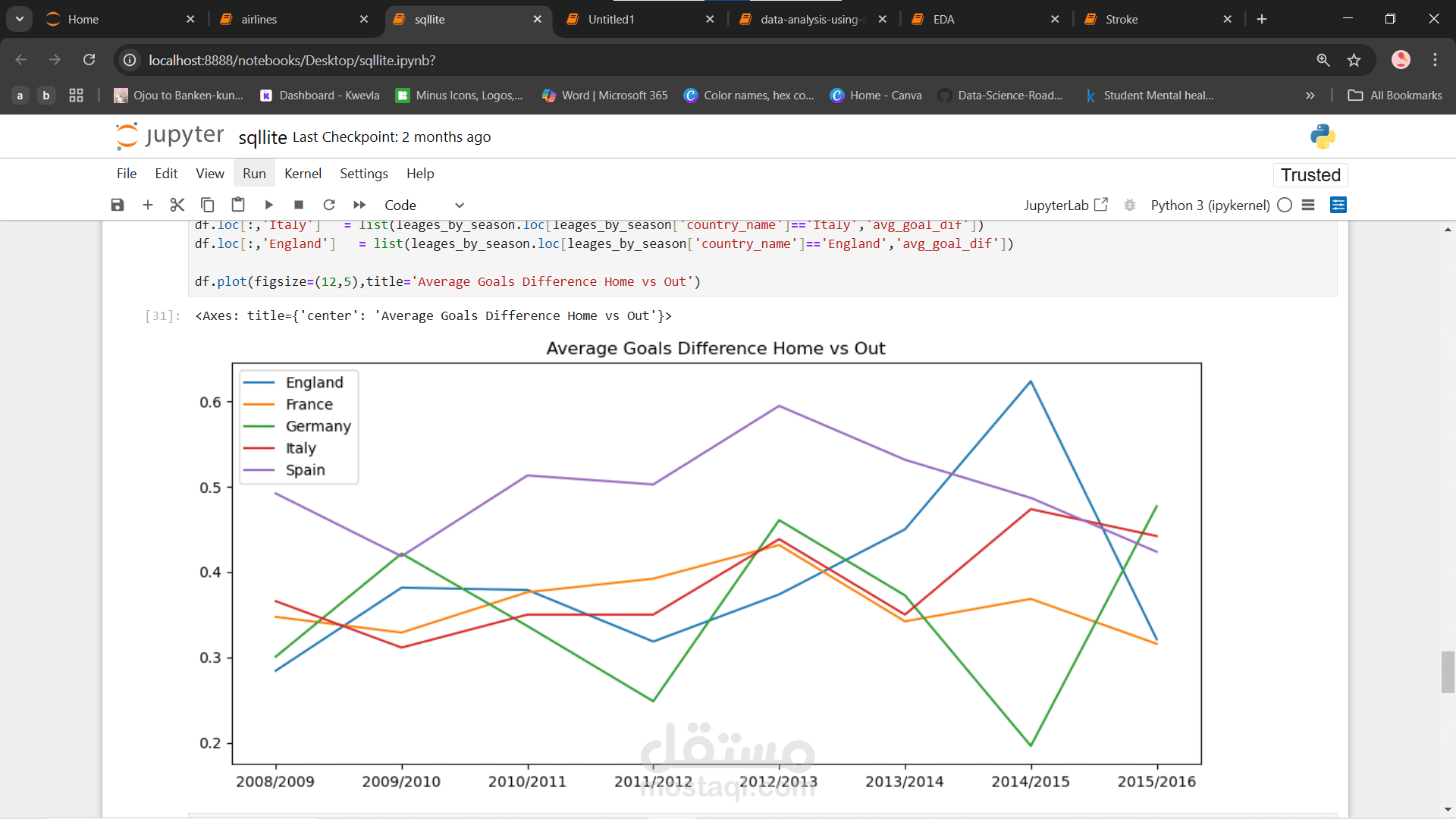Run the current cell with the play icon
The width and height of the screenshot is (1456, 819).
pyautogui.click(x=268, y=205)
